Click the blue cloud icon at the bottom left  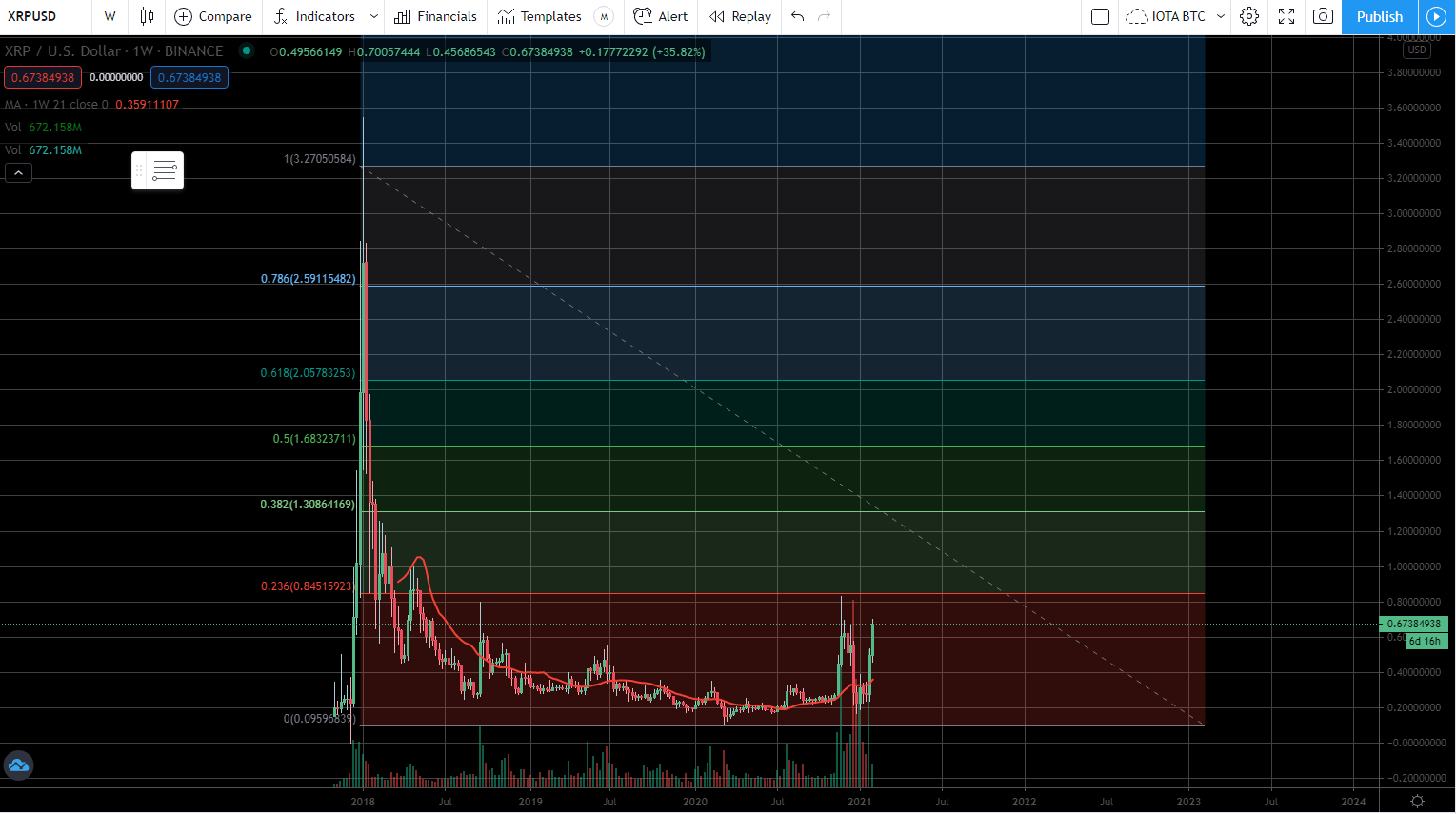18,764
